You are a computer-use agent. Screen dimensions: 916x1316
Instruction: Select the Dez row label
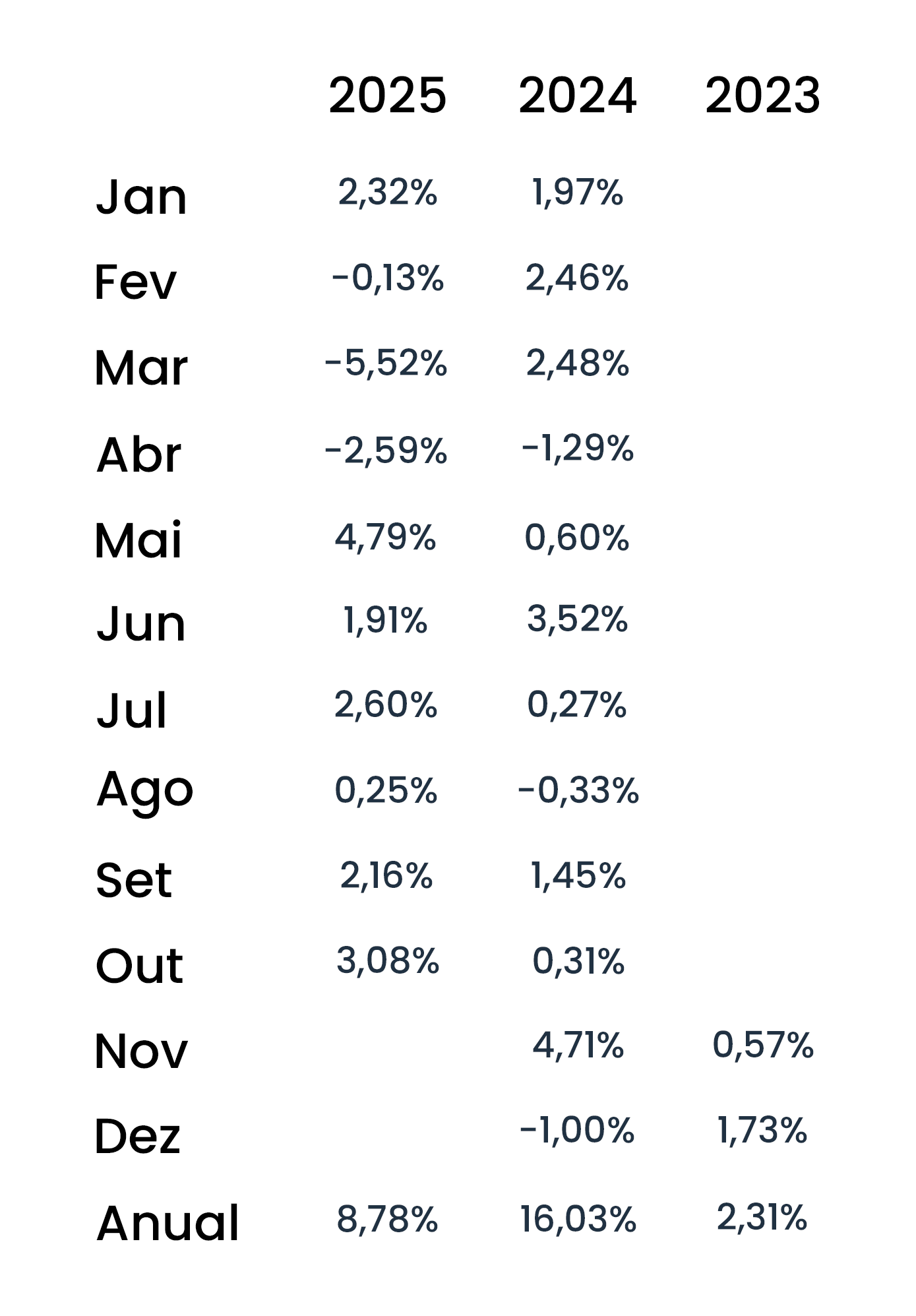pos(137,1137)
